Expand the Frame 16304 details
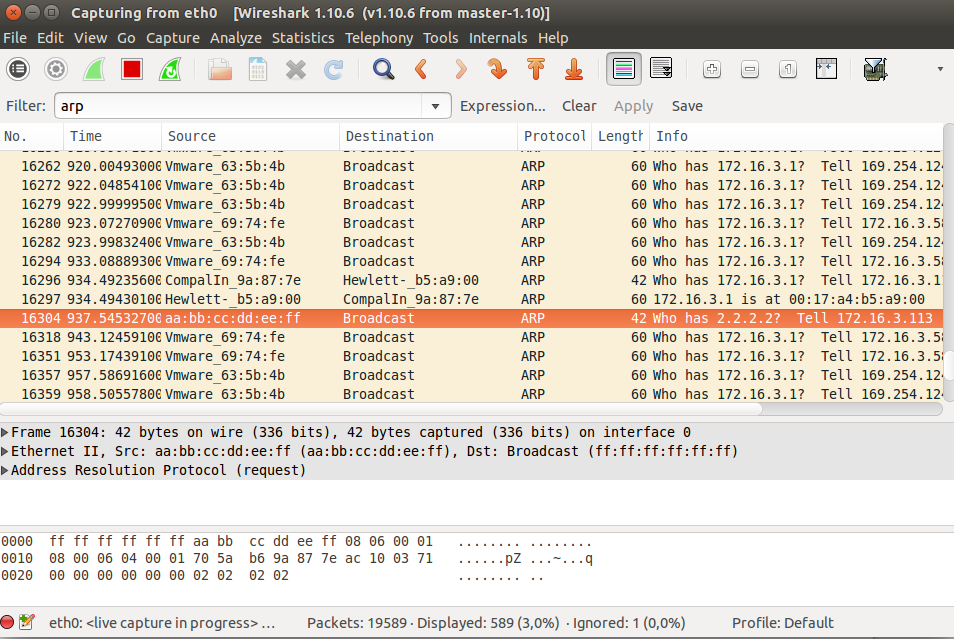This screenshot has width=954, height=639. point(6,433)
